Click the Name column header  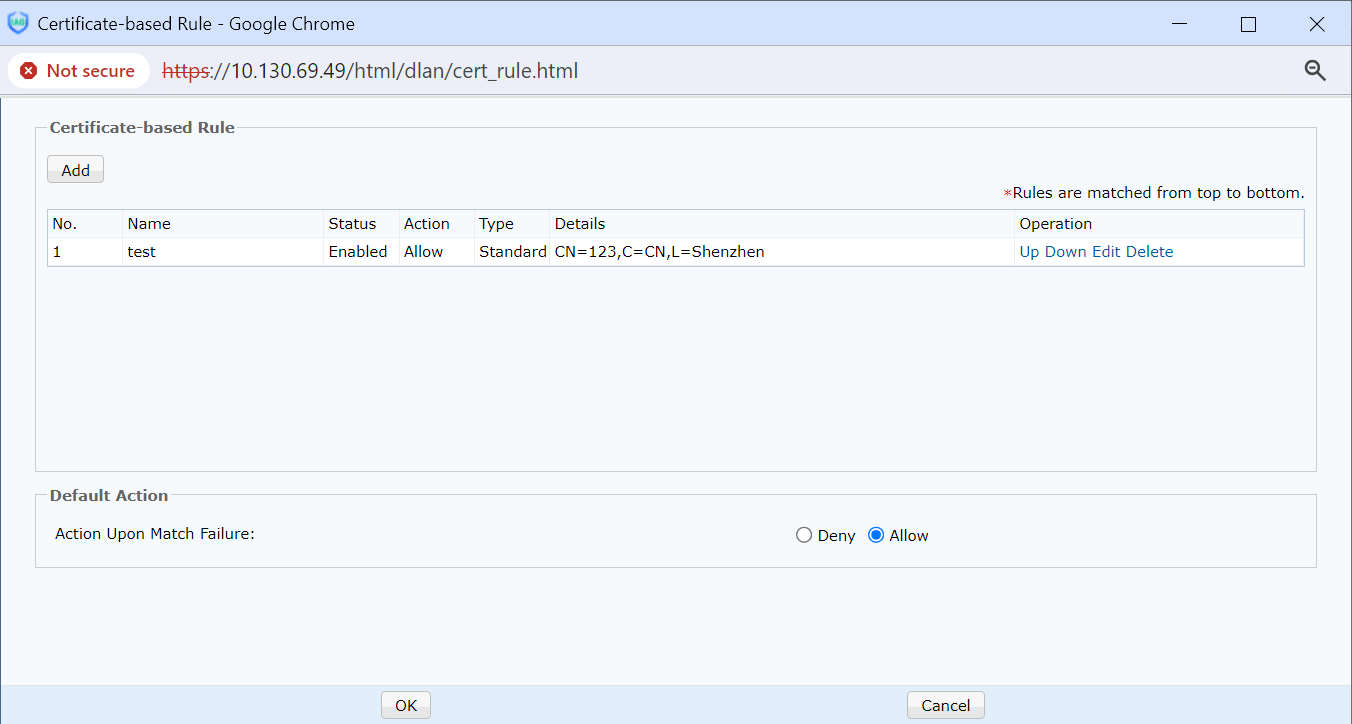[x=149, y=224]
